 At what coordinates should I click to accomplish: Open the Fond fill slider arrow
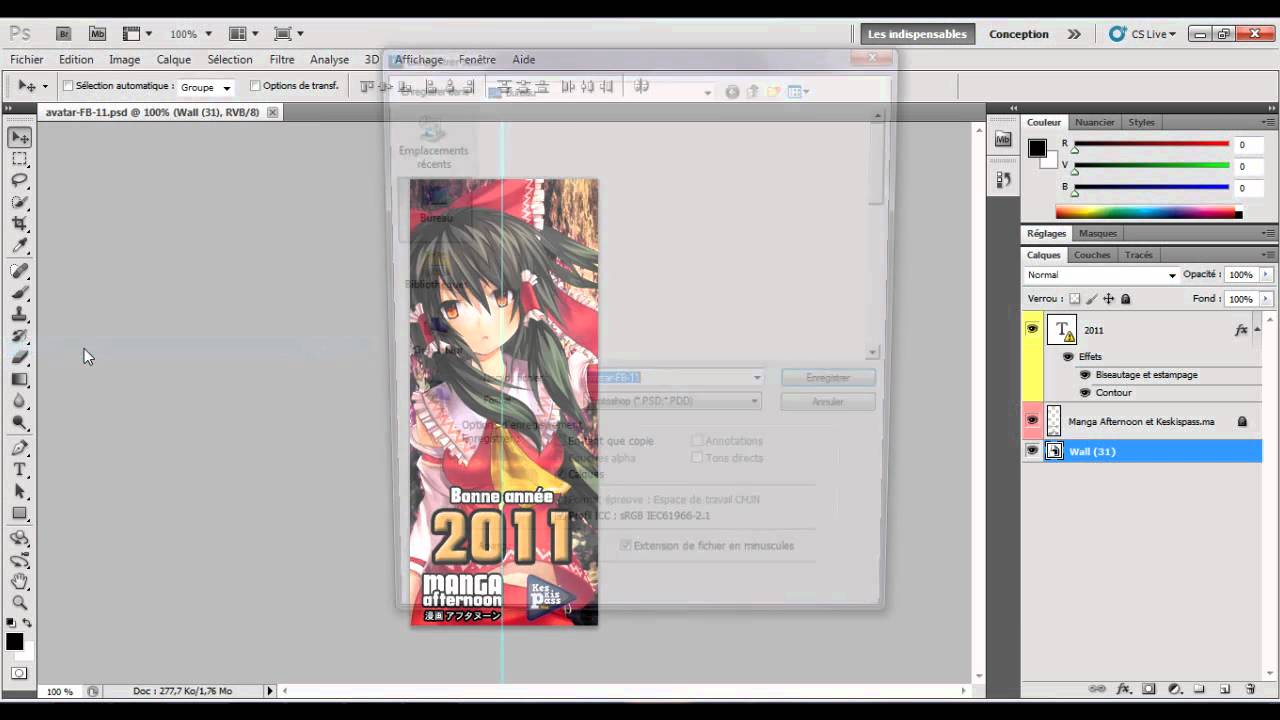point(1266,299)
